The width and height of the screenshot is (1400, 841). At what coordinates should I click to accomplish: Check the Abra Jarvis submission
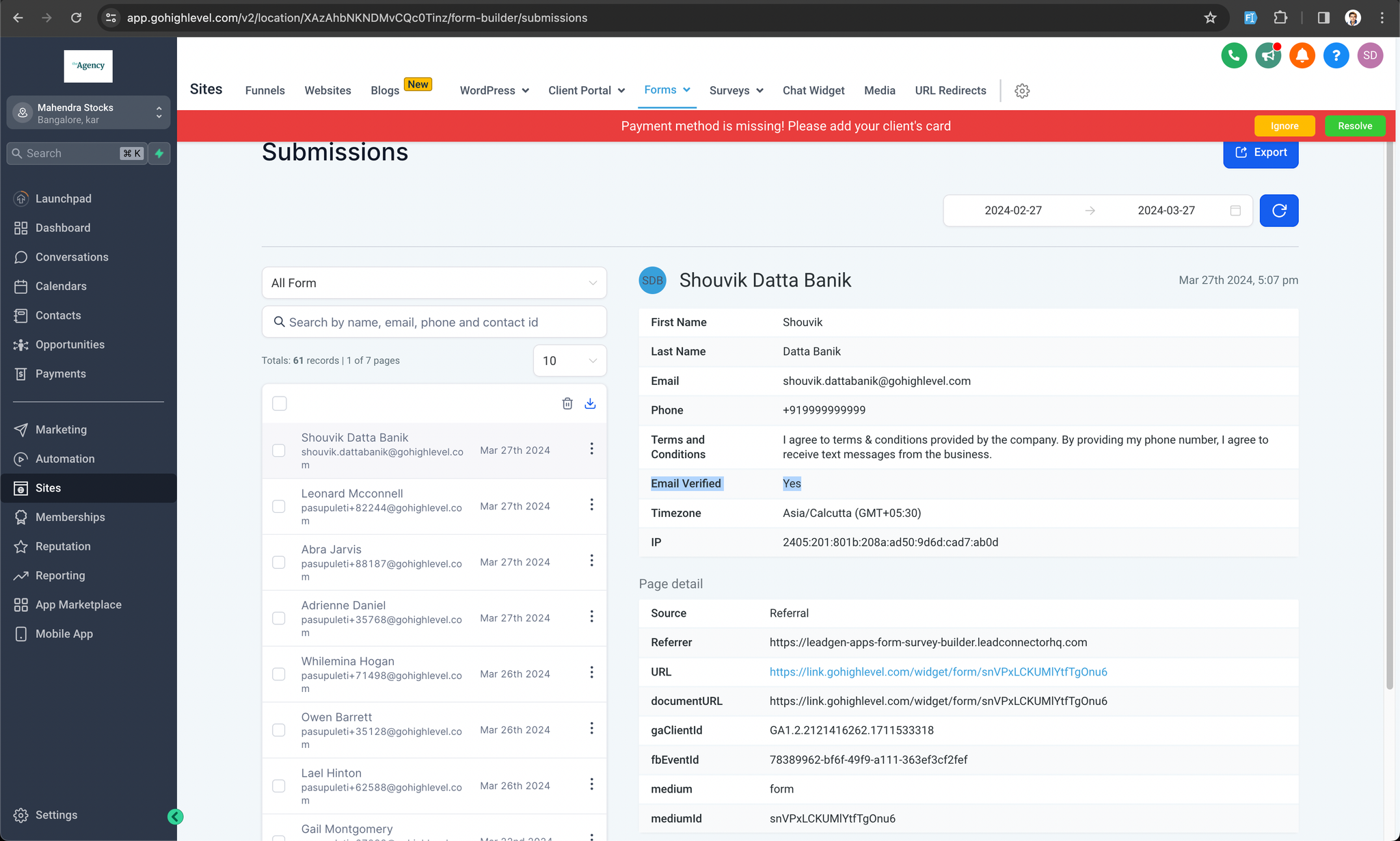(279, 563)
